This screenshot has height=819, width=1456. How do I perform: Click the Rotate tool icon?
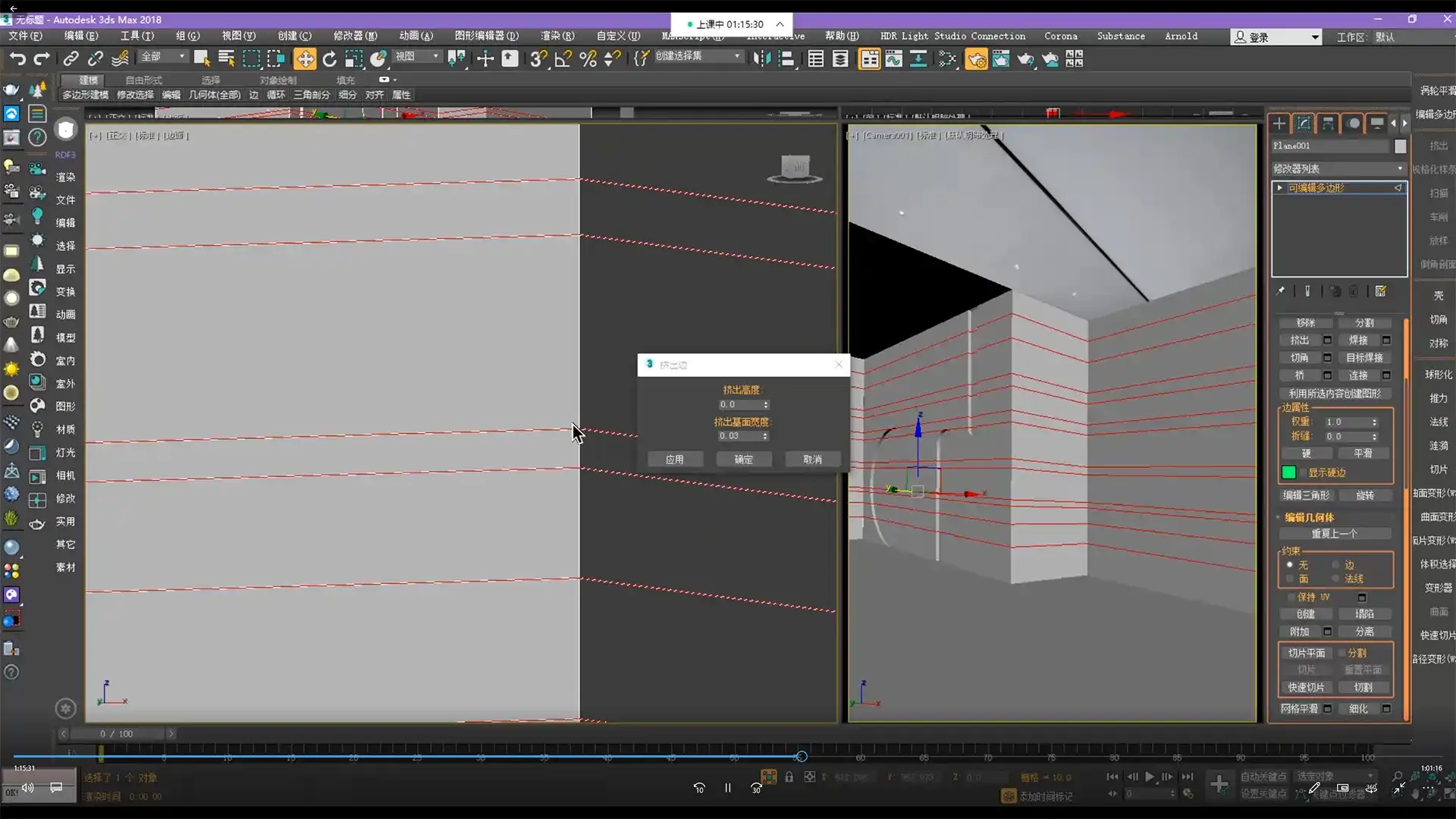(x=329, y=59)
